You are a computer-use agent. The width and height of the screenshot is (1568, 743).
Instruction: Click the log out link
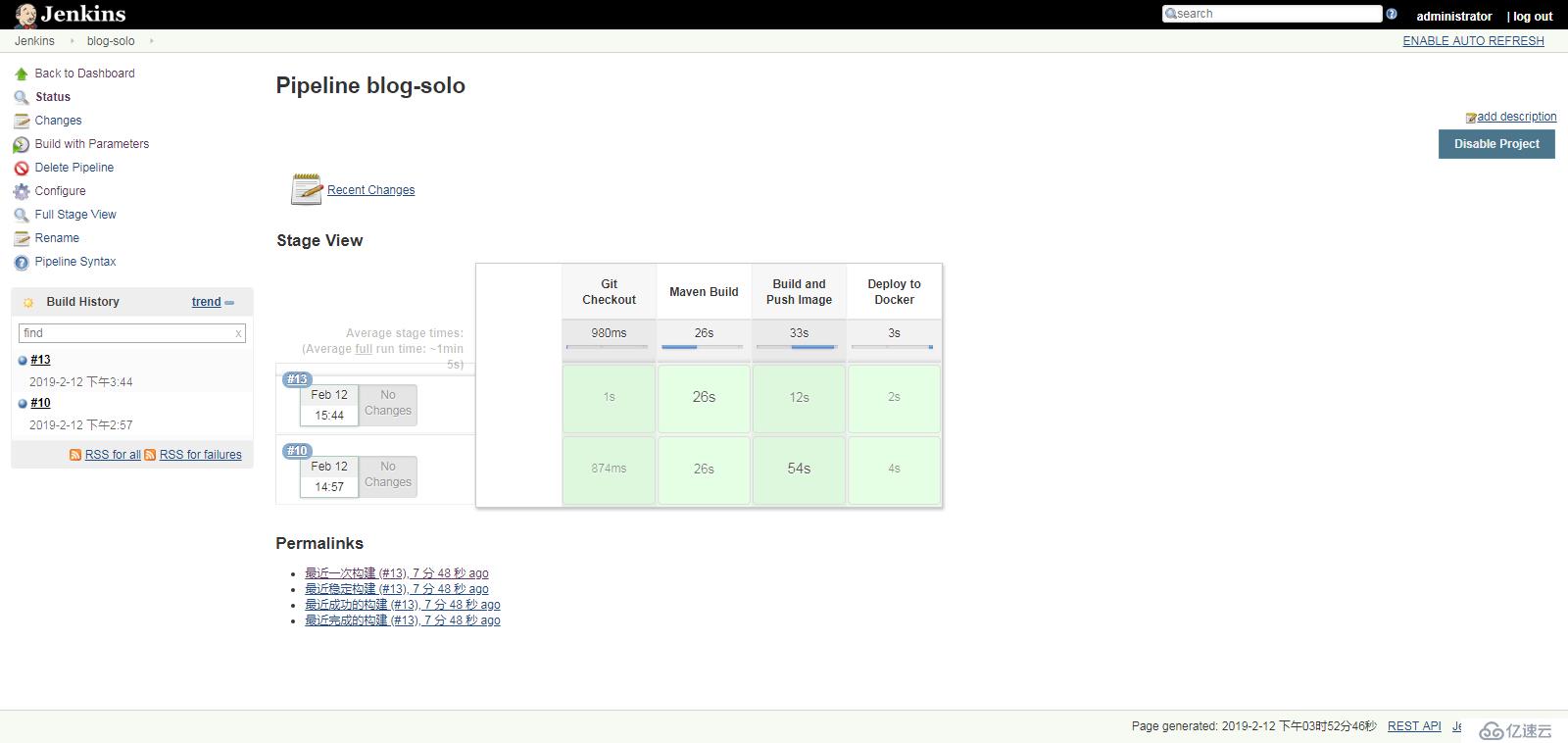point(1533,16)
